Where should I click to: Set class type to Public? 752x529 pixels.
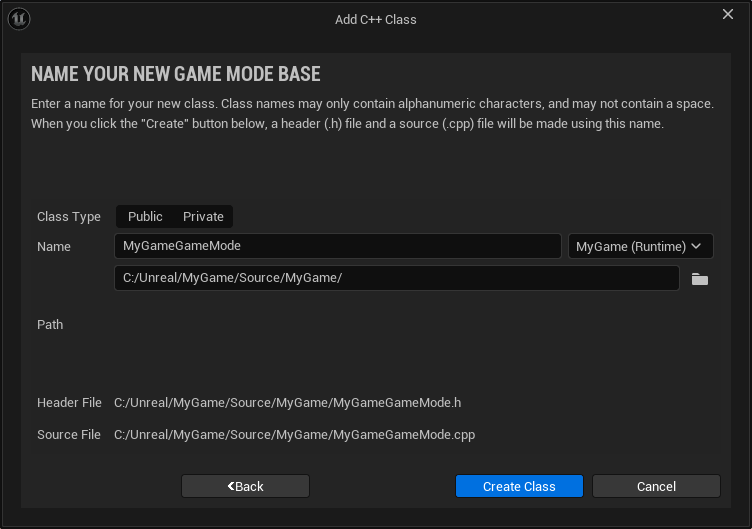[x=145, y=217]
